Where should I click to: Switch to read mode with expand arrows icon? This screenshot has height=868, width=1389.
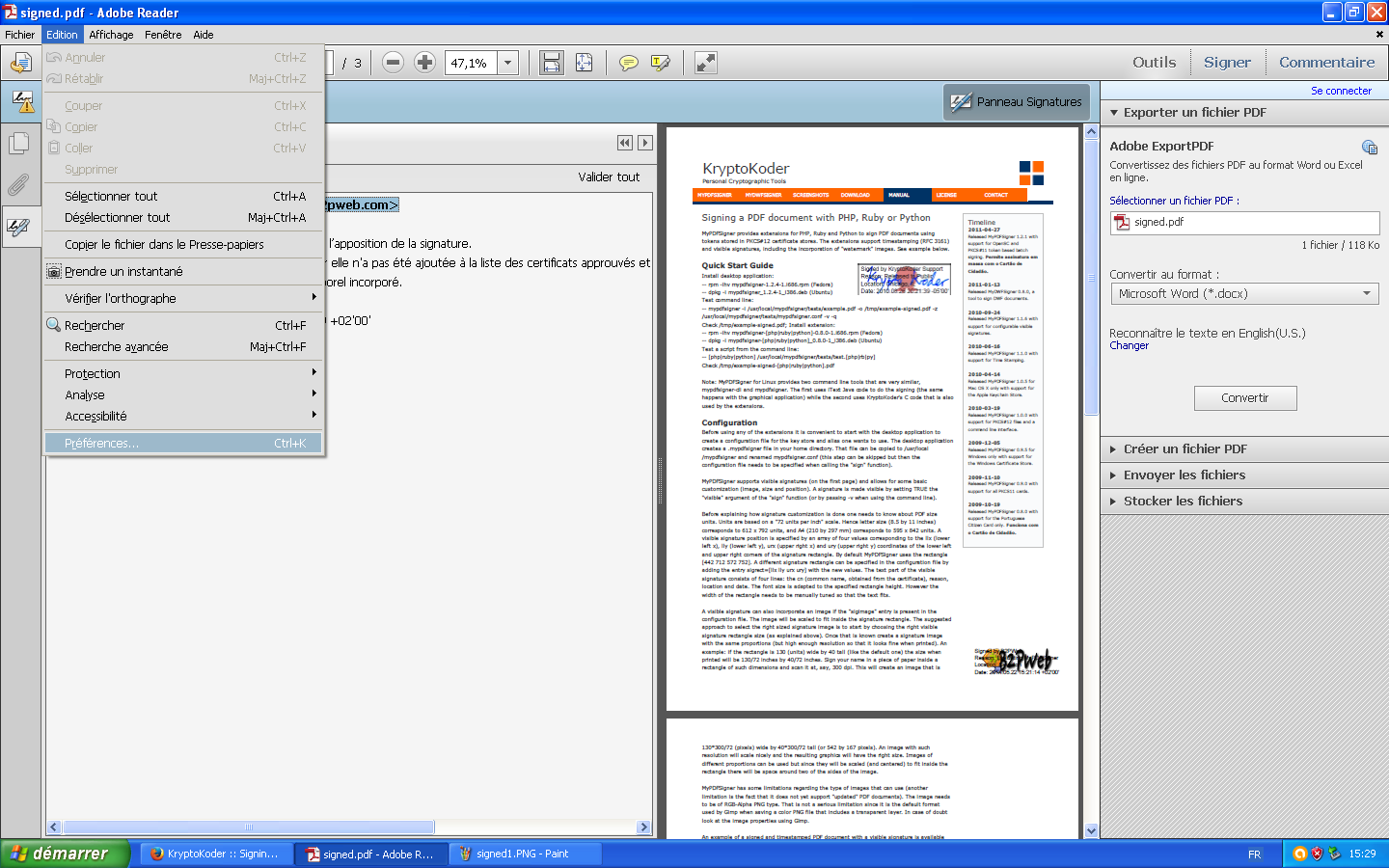tap(706, 63)
